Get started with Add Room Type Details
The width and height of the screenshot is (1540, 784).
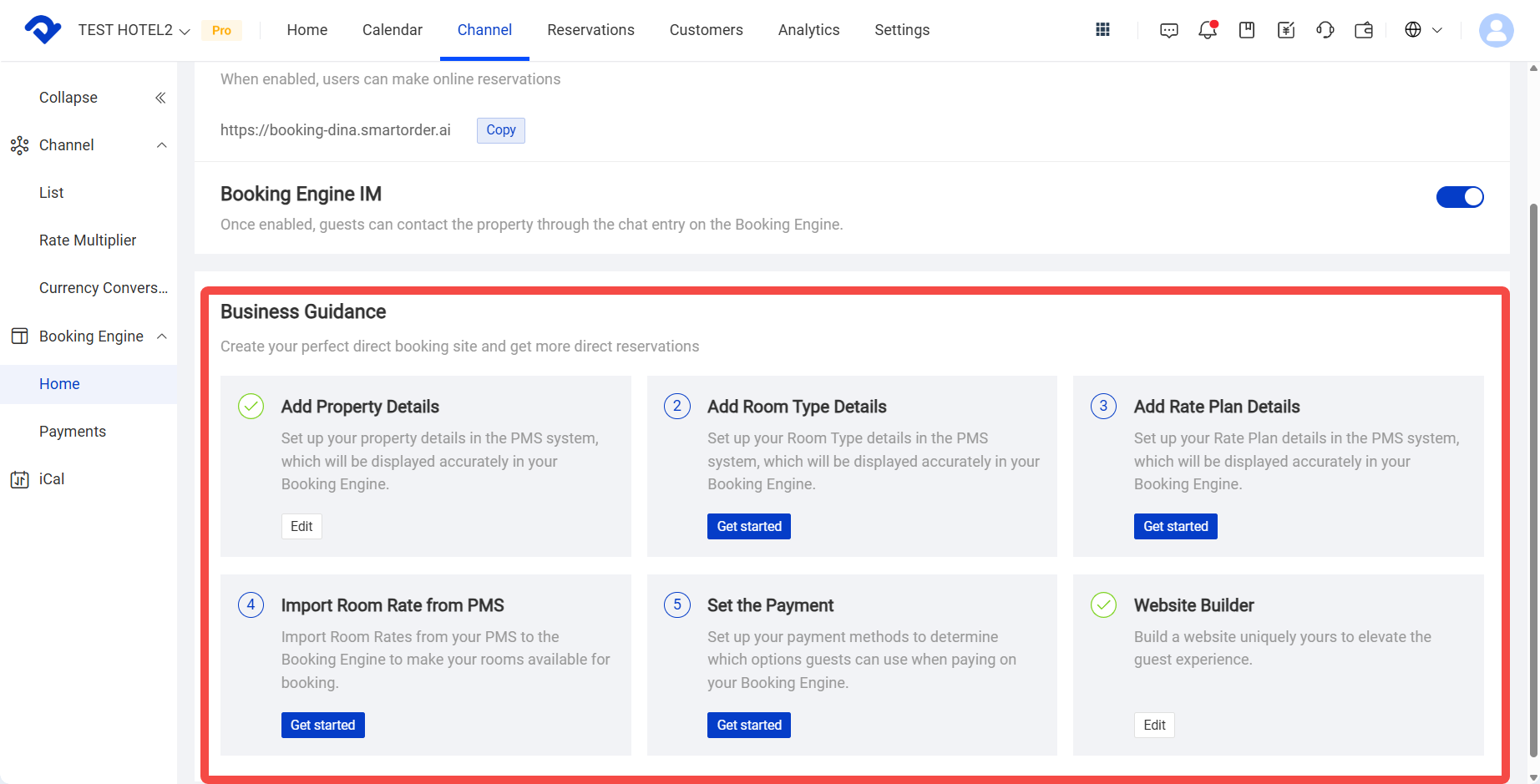coord(749,526)
